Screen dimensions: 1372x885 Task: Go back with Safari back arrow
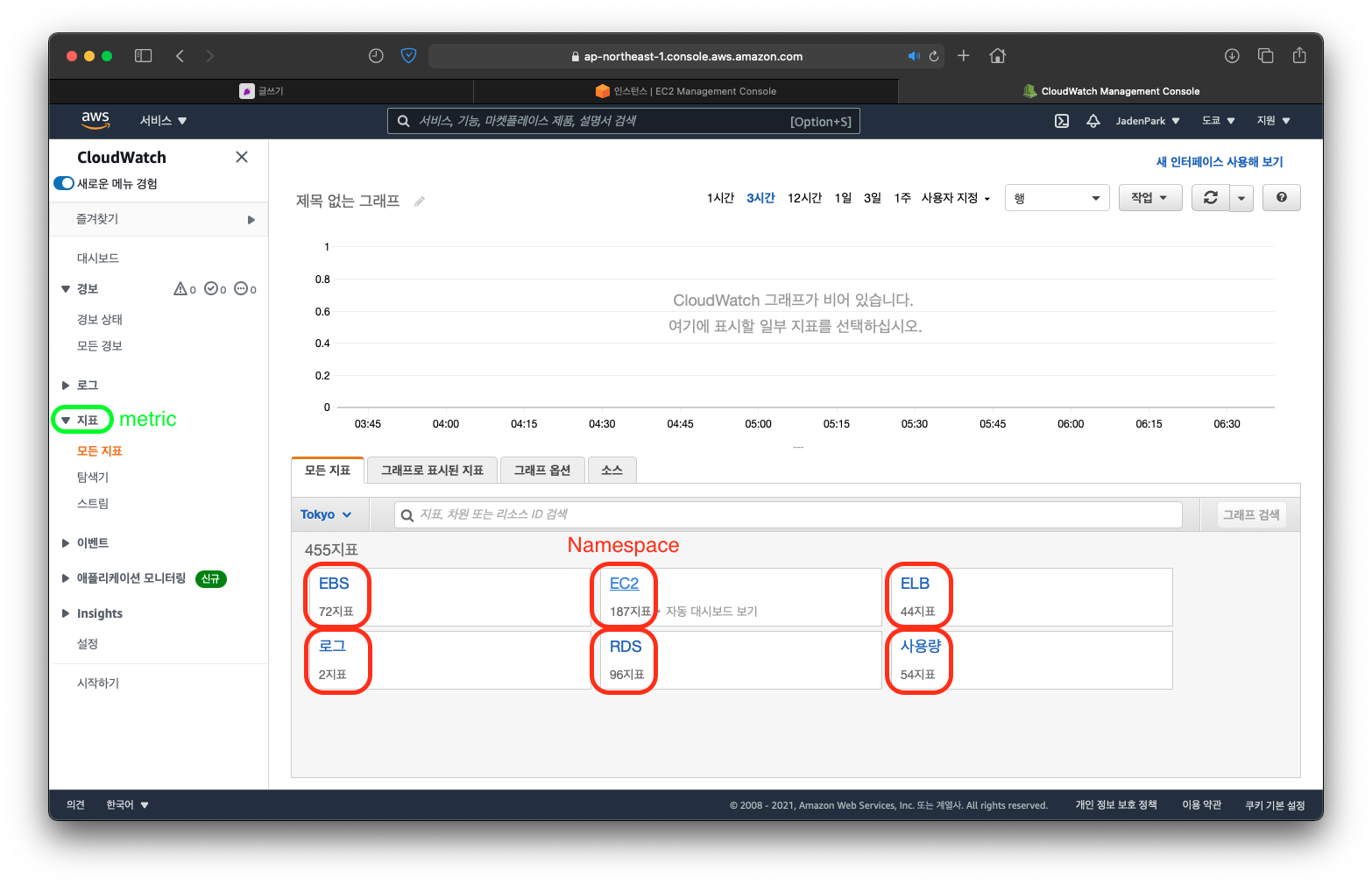(x=180, y=56)
